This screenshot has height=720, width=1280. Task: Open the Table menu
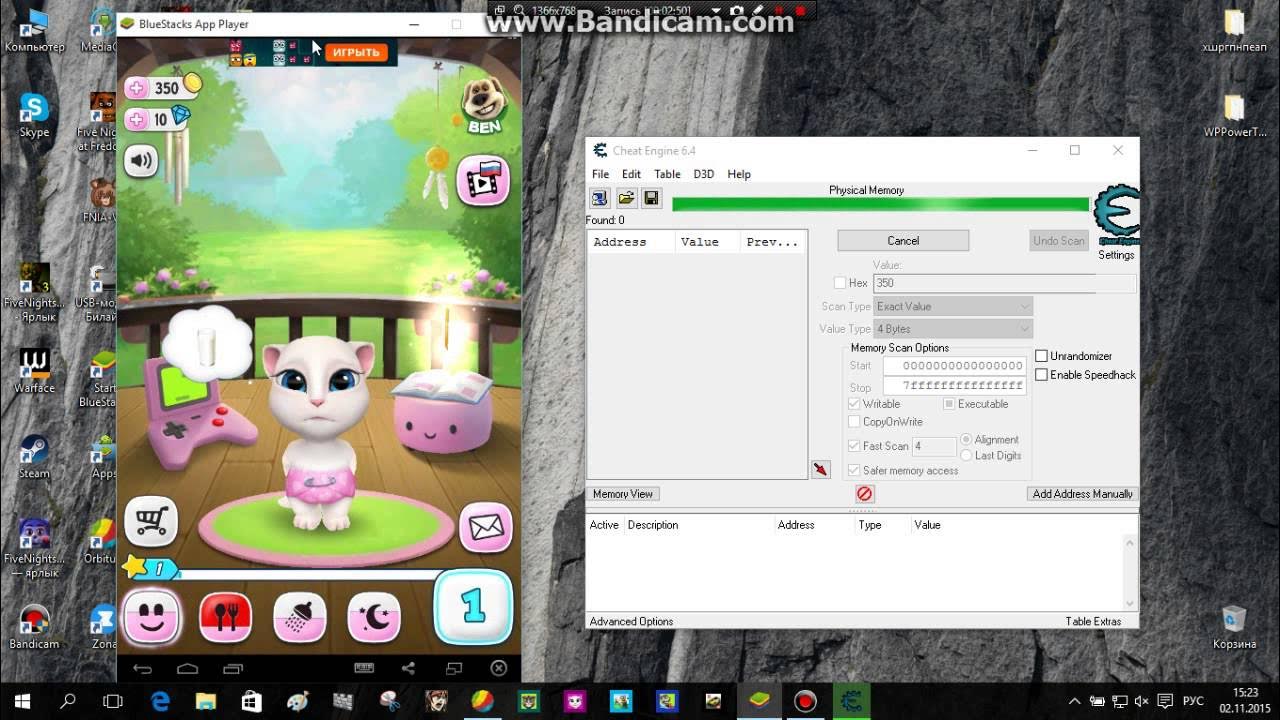667,174
